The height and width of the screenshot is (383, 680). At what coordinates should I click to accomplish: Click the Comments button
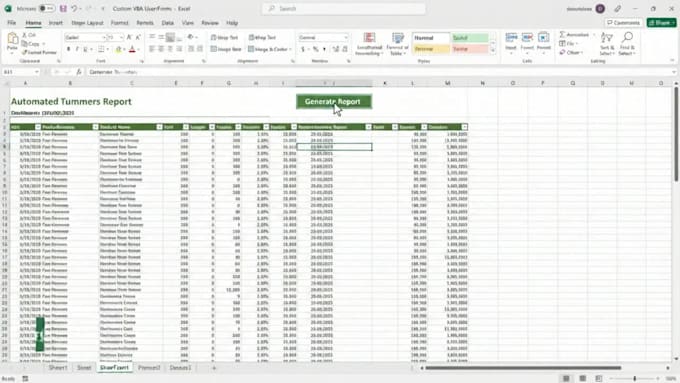click(624, 23)
